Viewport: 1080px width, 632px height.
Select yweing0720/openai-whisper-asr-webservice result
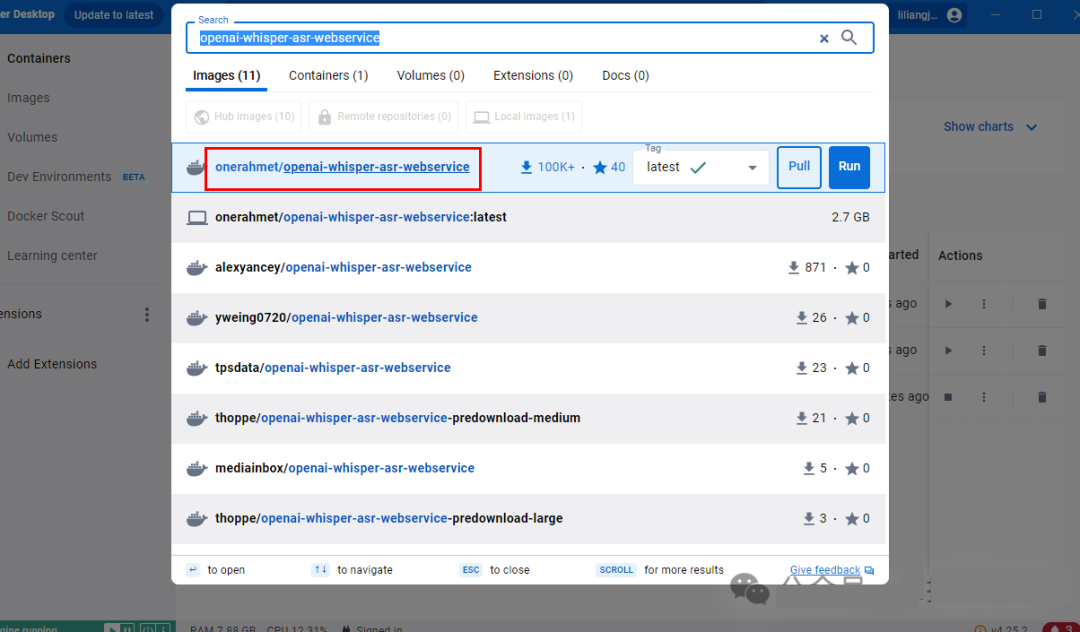[528, 318]
